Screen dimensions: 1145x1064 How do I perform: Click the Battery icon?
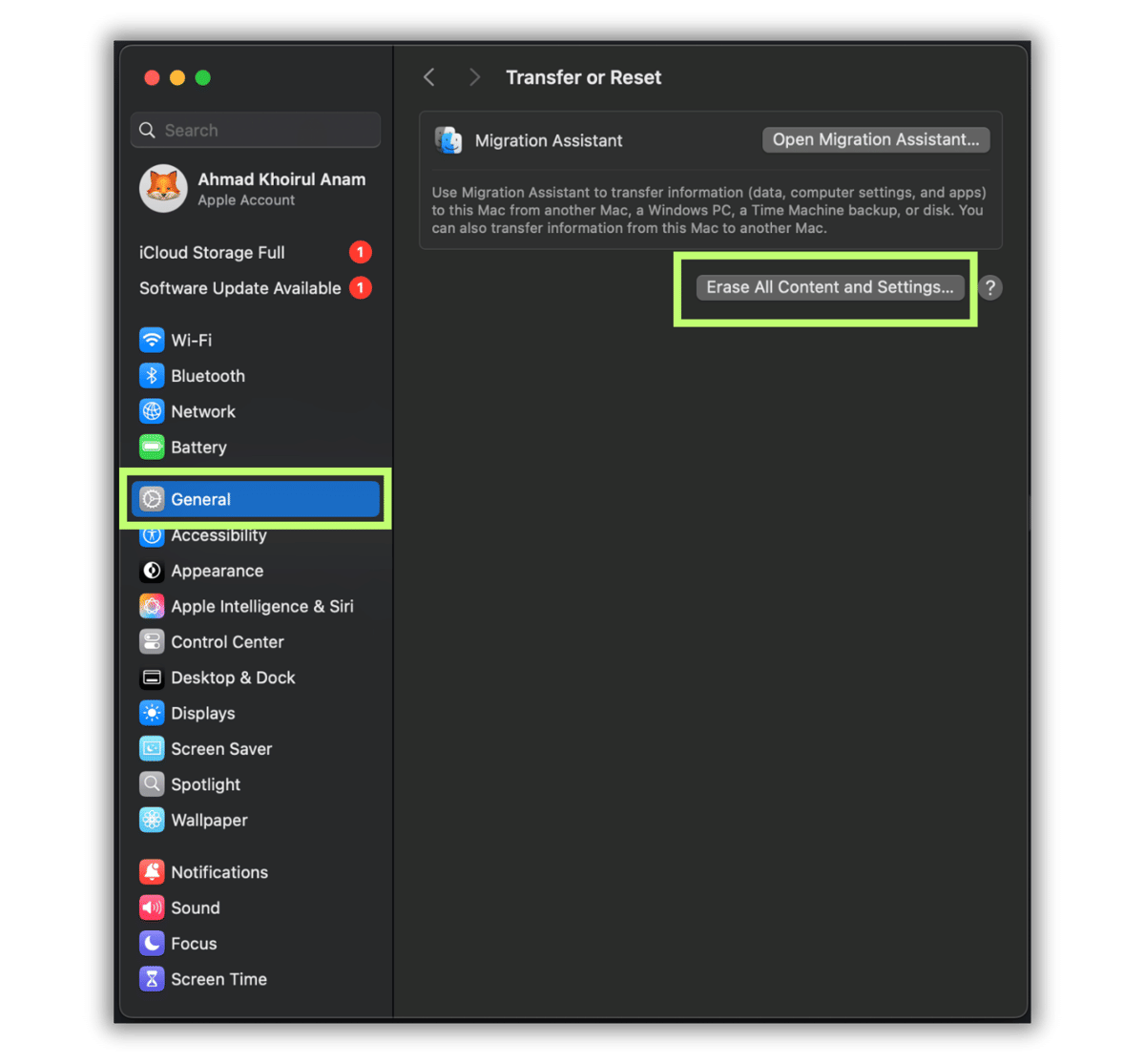pos(152,447)
